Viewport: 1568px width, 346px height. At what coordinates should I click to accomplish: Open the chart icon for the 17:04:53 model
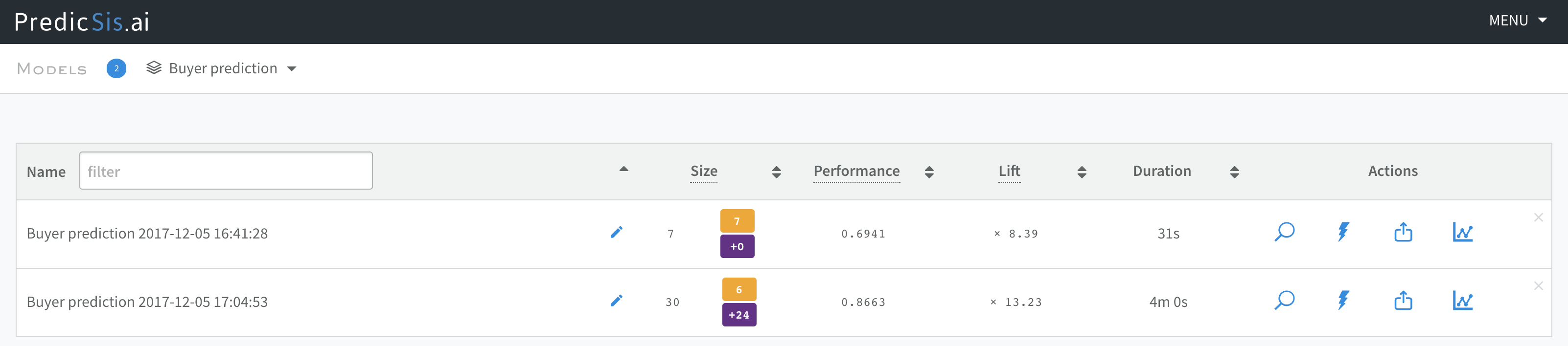1462,301
